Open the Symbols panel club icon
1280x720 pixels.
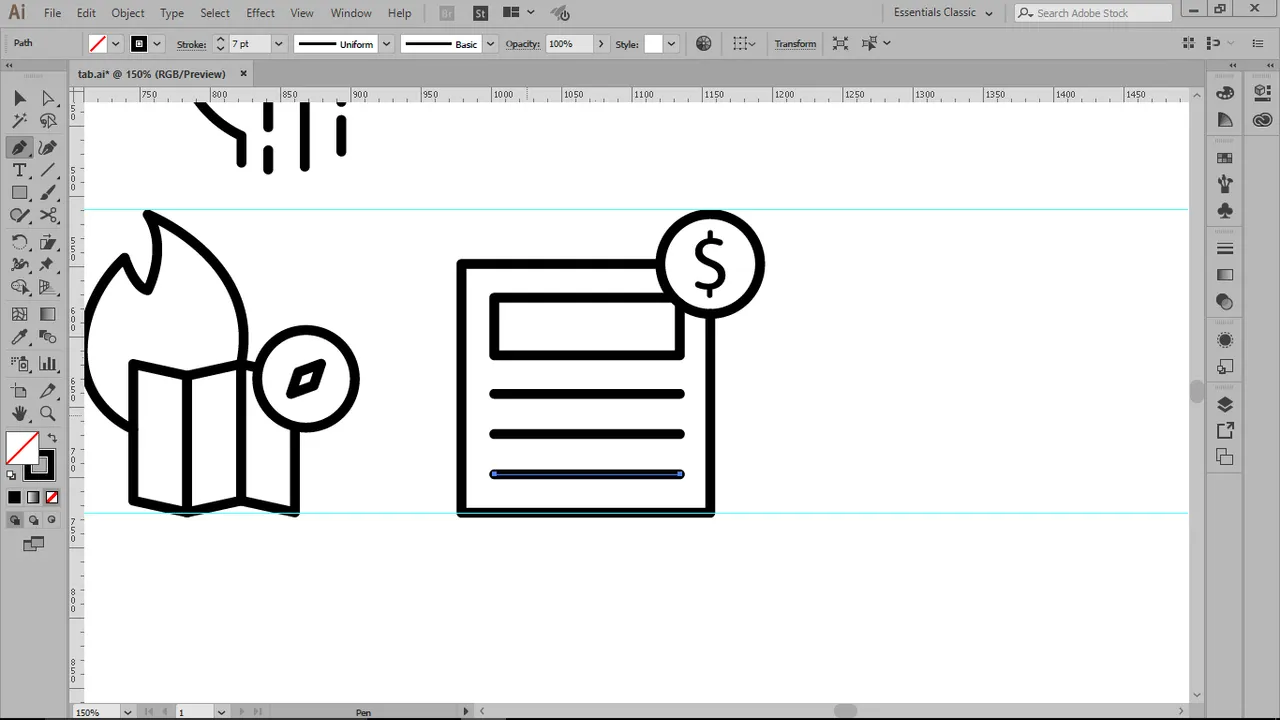click(x=1225, y=211)
